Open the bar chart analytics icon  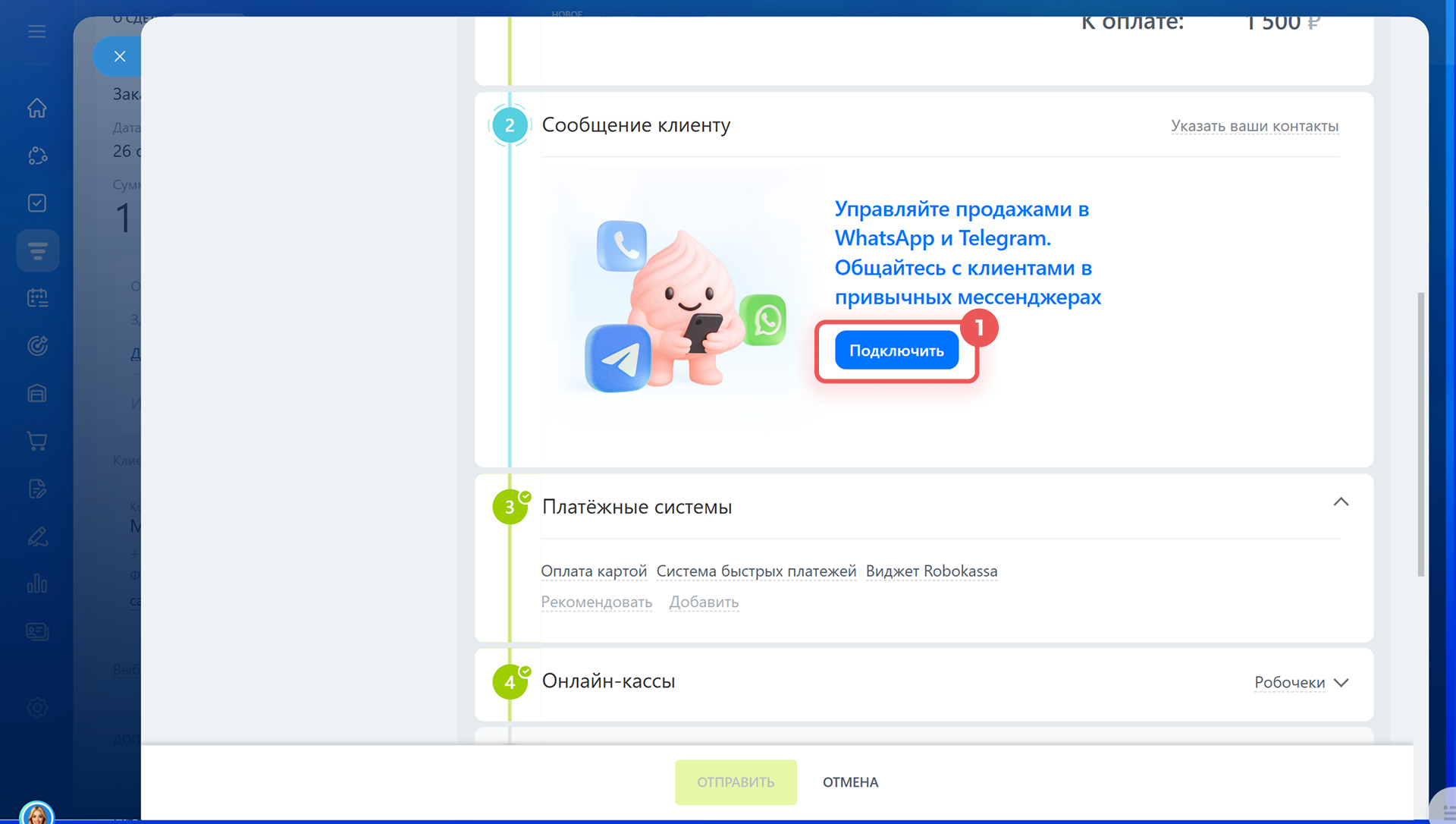coord(36,583)
